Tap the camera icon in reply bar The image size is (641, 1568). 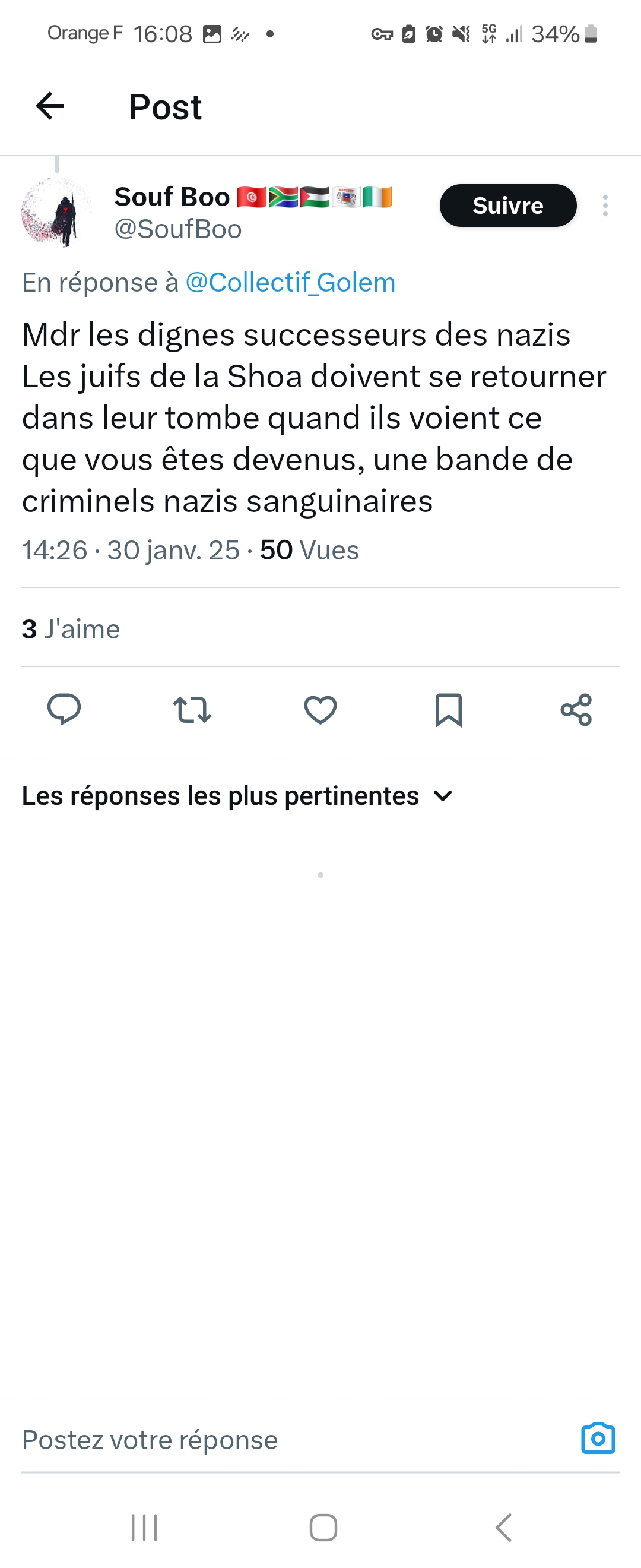(598, 1439)
